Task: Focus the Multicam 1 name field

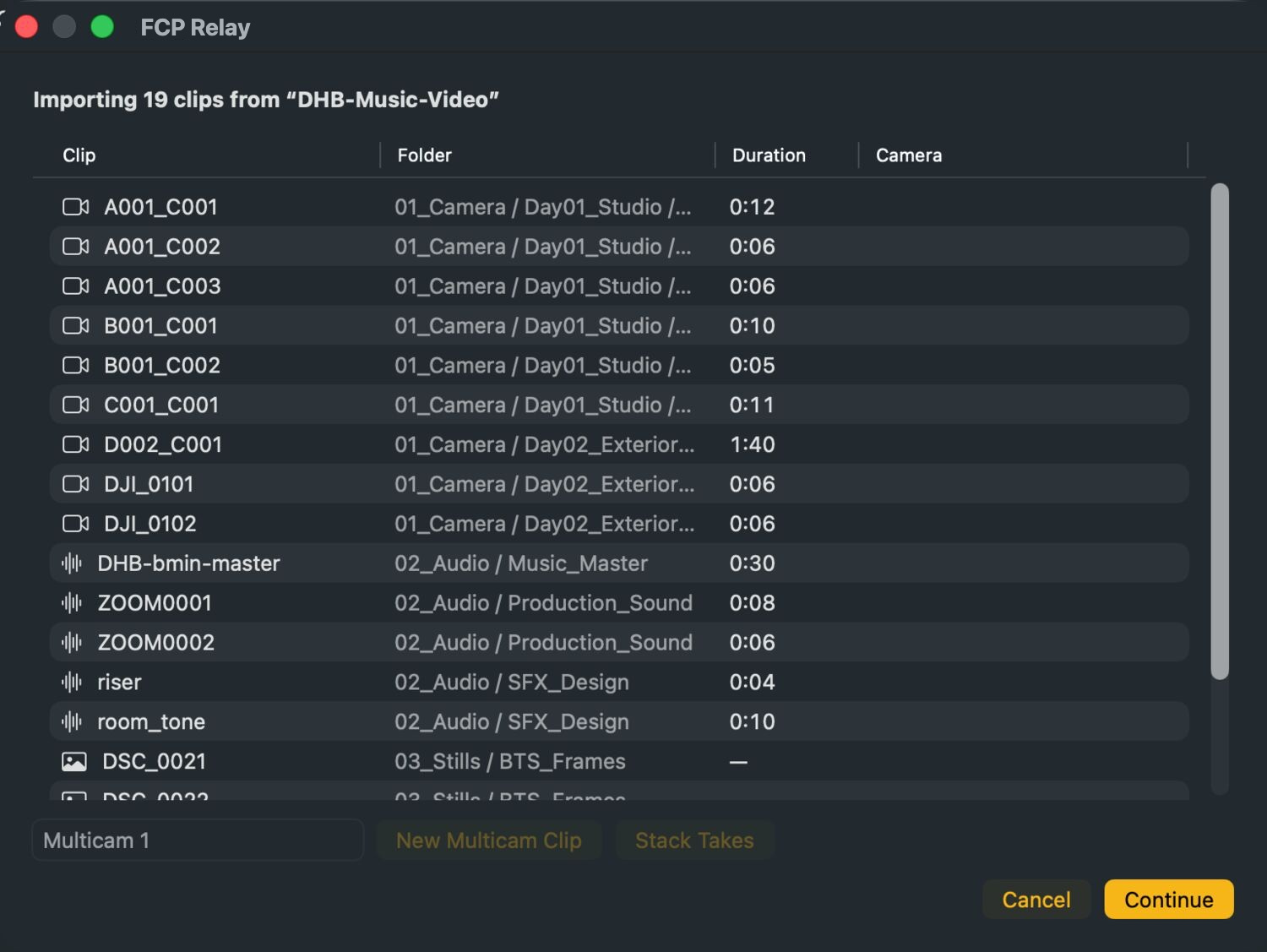Action: 198,840
